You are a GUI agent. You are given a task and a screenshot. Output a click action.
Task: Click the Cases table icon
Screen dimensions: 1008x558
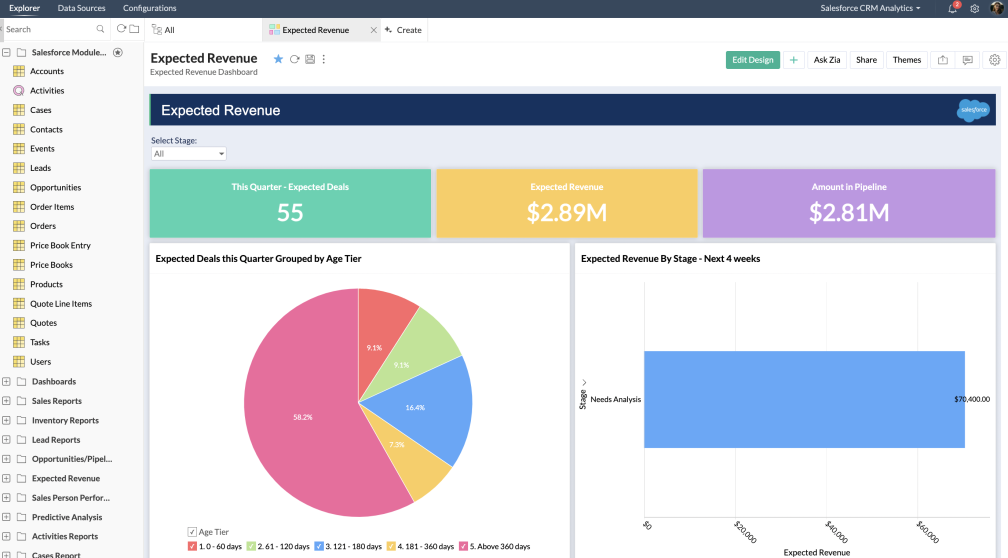coord(19,110)
